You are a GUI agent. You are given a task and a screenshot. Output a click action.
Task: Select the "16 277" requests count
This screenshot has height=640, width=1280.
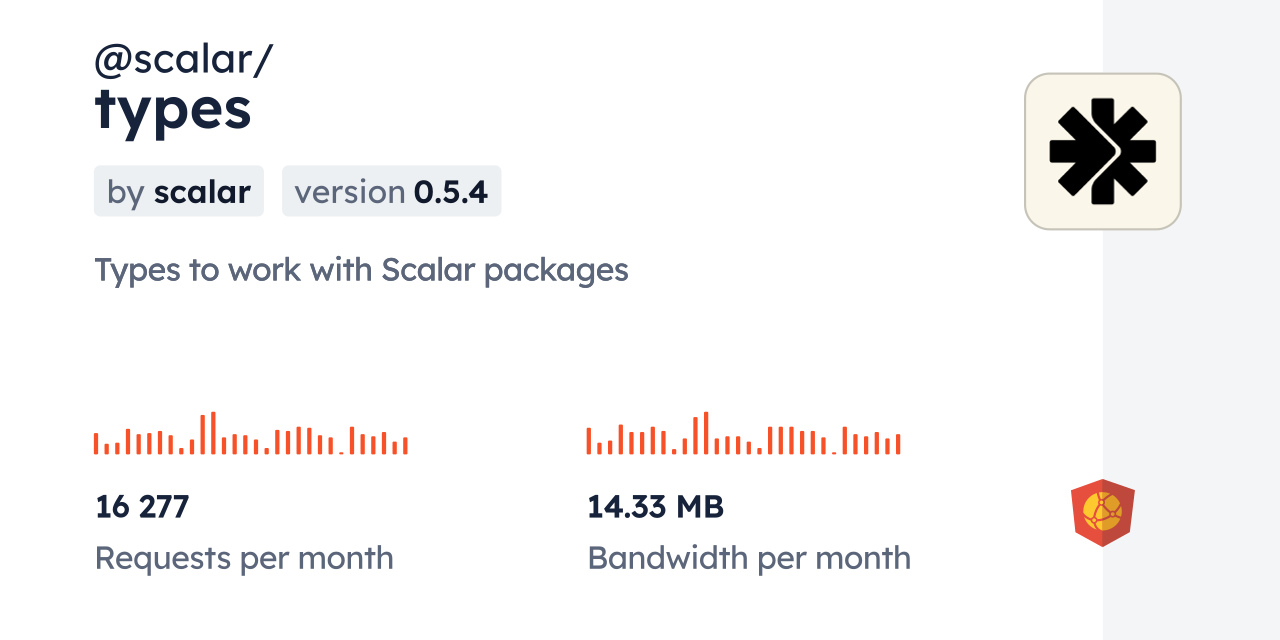[x=142, y=507]
